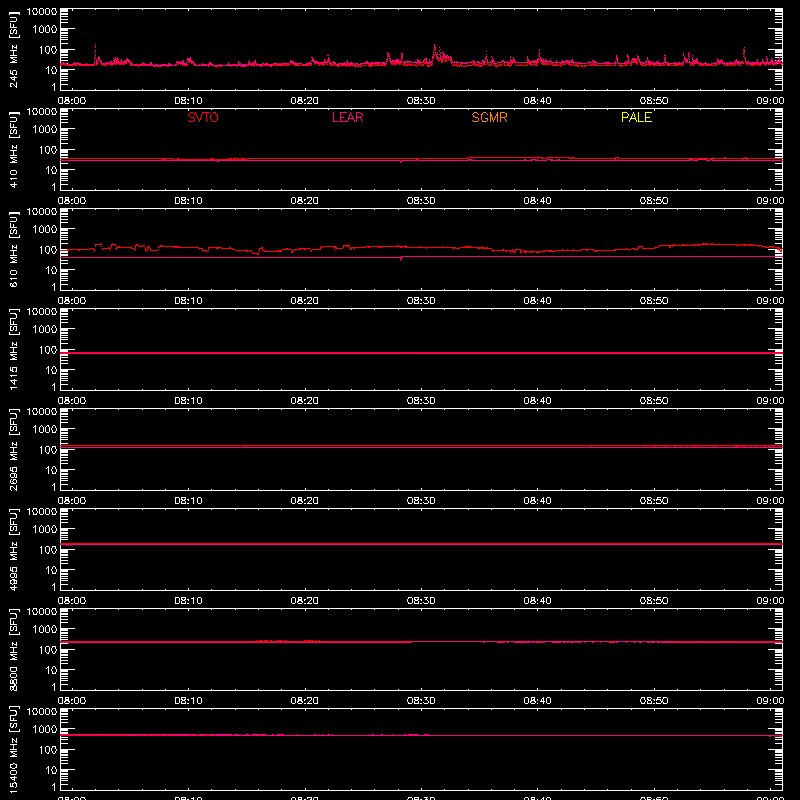The image size is (800, 800).
Task: Click the LEAR legend label
Action: (x=347, y=117)
